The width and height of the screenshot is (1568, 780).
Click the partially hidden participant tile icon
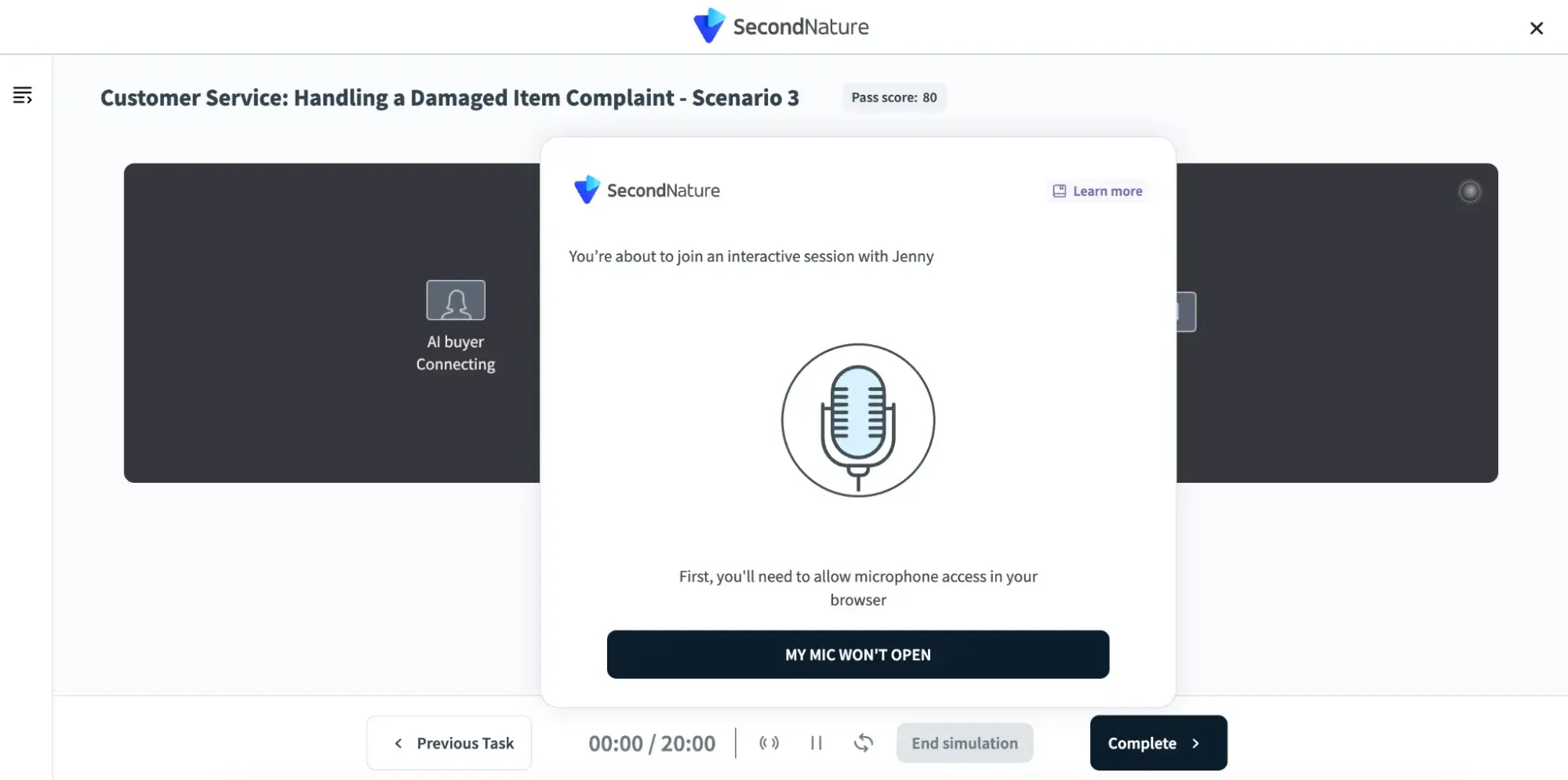coord(1186,312)
